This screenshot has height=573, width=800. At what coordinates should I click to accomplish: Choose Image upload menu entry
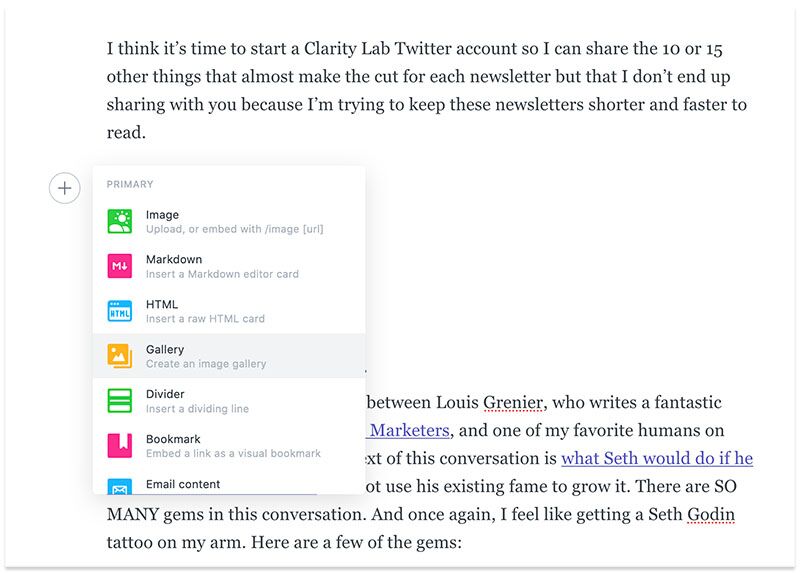tap(229, 221)
